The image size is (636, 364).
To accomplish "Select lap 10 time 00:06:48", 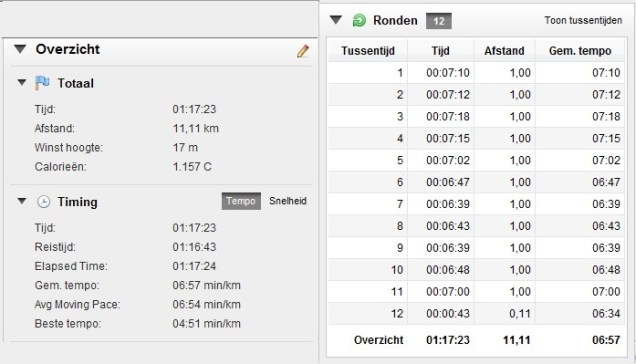I will (448, 270).
